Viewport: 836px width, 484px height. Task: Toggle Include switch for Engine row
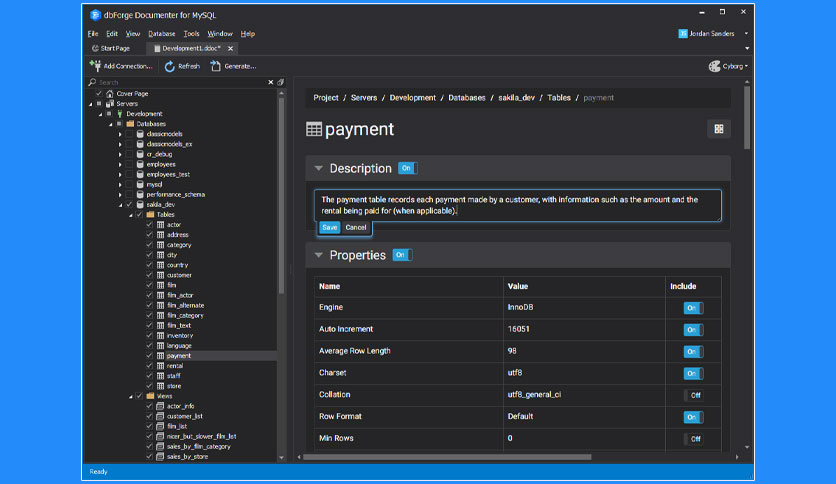[693, 308]
